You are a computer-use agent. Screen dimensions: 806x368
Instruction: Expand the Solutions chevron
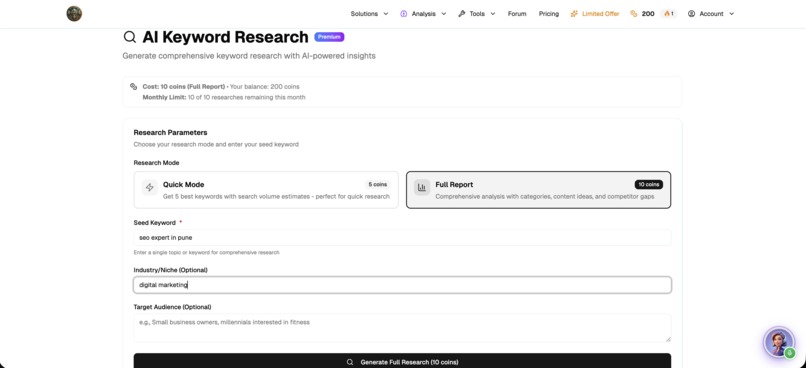[386, 14]
